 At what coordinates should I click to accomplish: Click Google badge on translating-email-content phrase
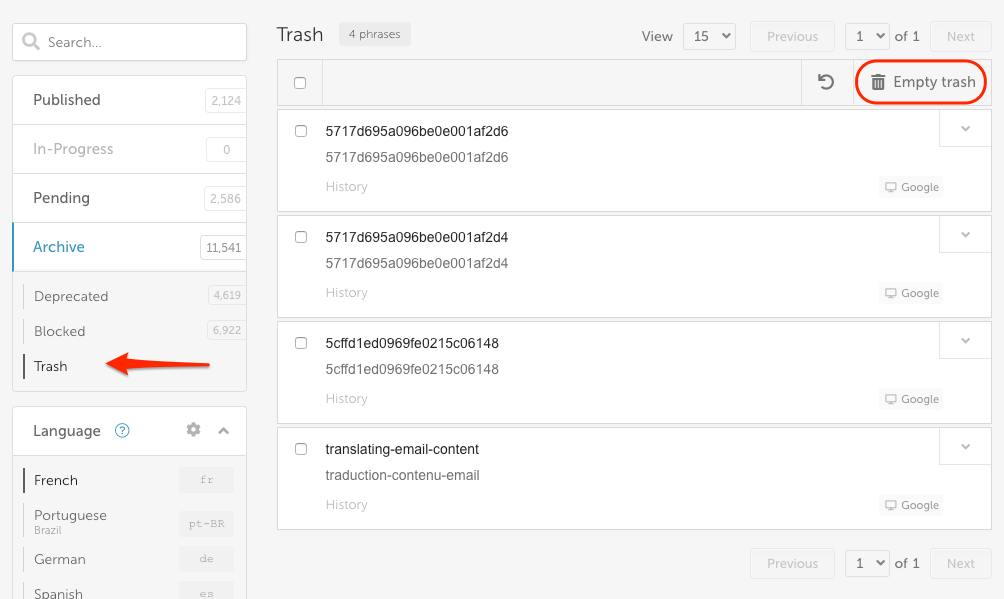[911, 505]
